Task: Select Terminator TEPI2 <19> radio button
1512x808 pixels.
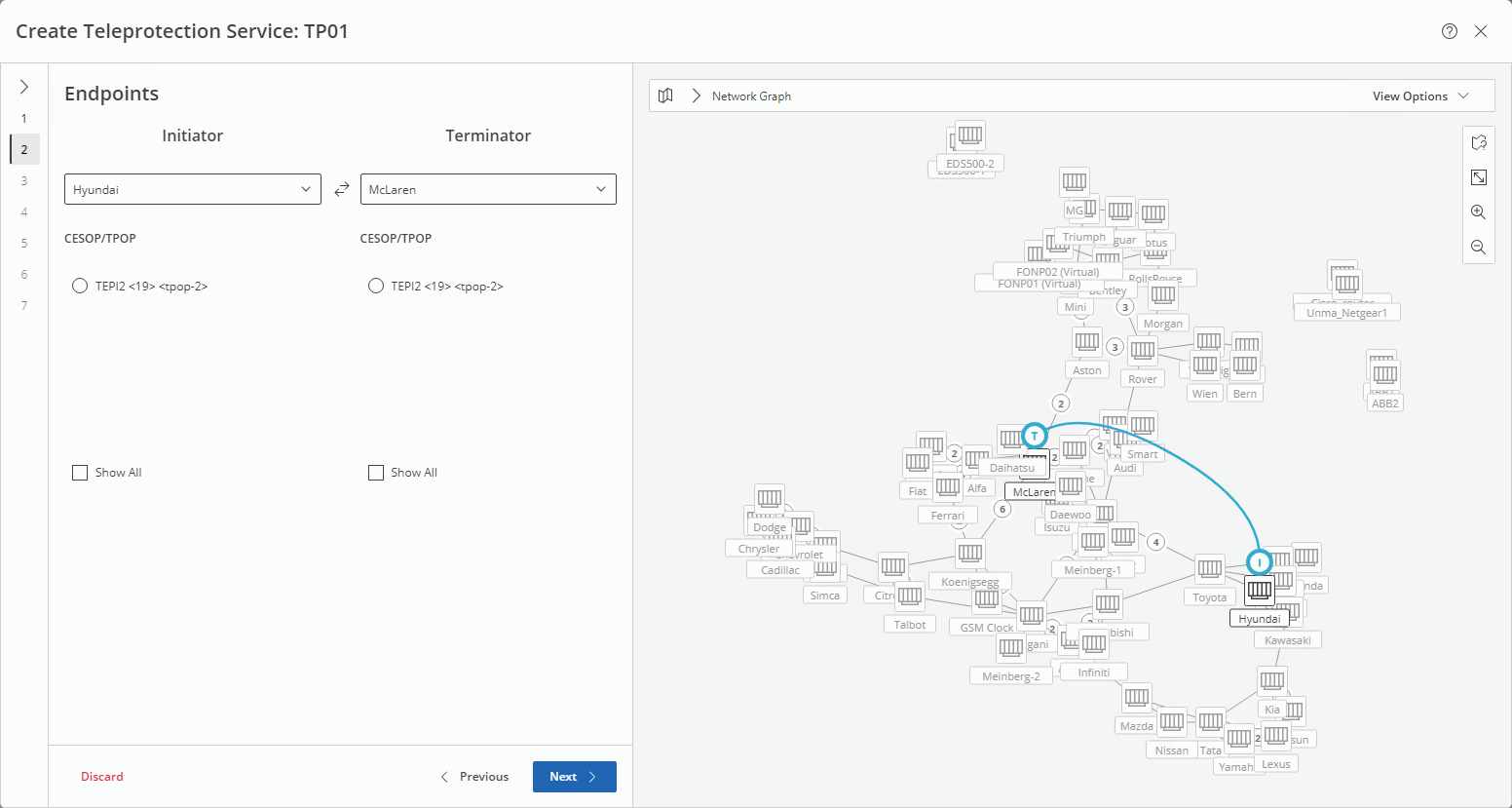Action: tap(376, 287)
